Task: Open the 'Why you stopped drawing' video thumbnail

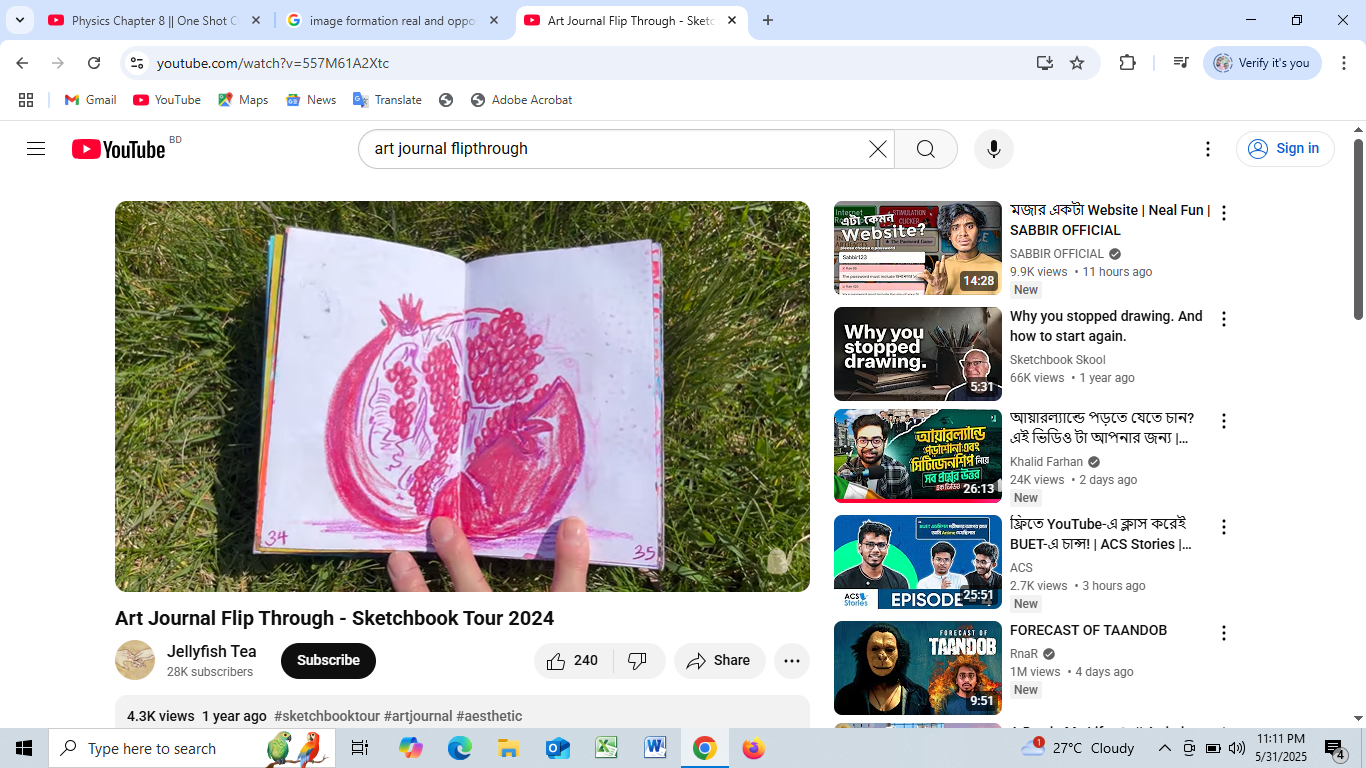Action: pyautogui.click(x=917, y=354)
